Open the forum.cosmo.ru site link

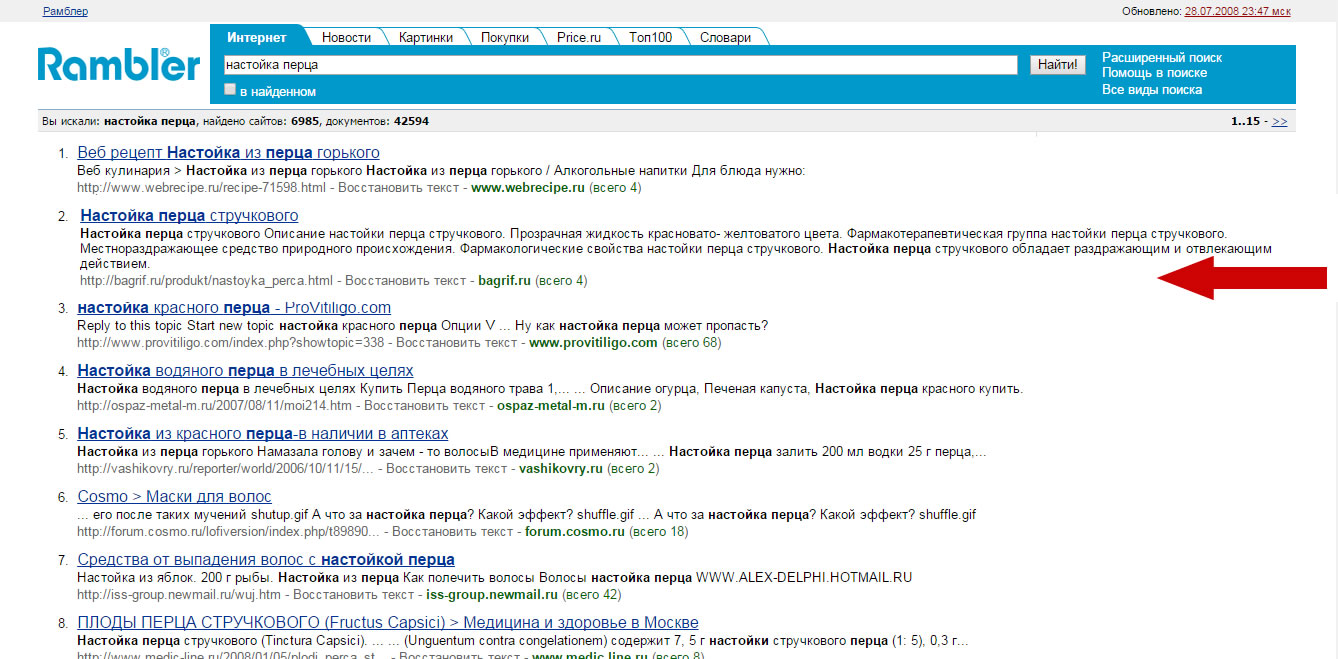tap(575, 531)
